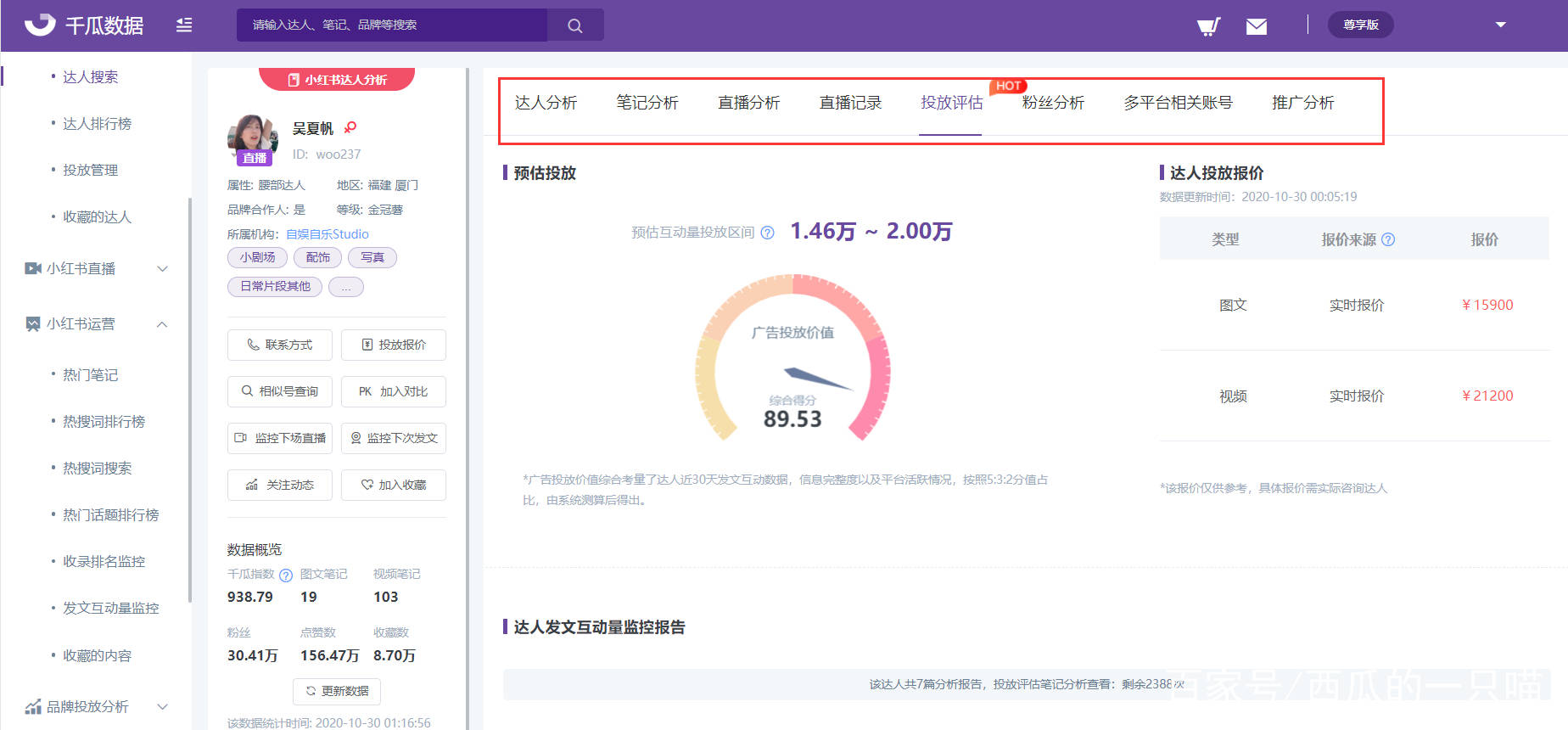Open the 自娱自乐Studio agency link
The height and width of the screenshot is (730, 1568).
328,234
